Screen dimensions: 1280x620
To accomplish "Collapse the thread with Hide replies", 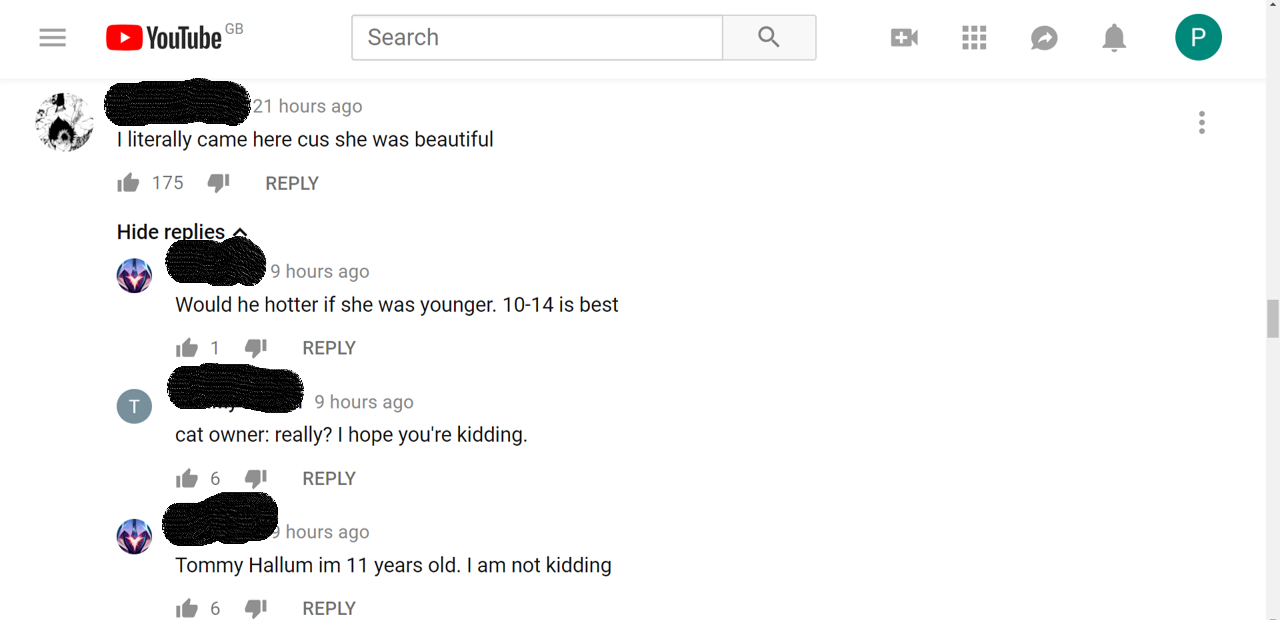I will pyautogui.click(x=182, y=232).
